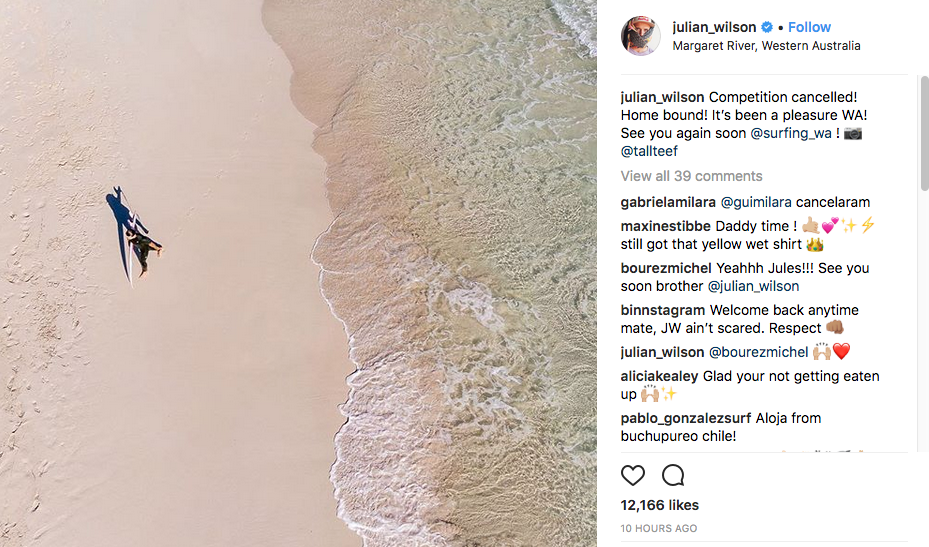Open julian_wilson profile picture avatar
This screenshot has width=929, height=547.
click(x=640, y=36)
